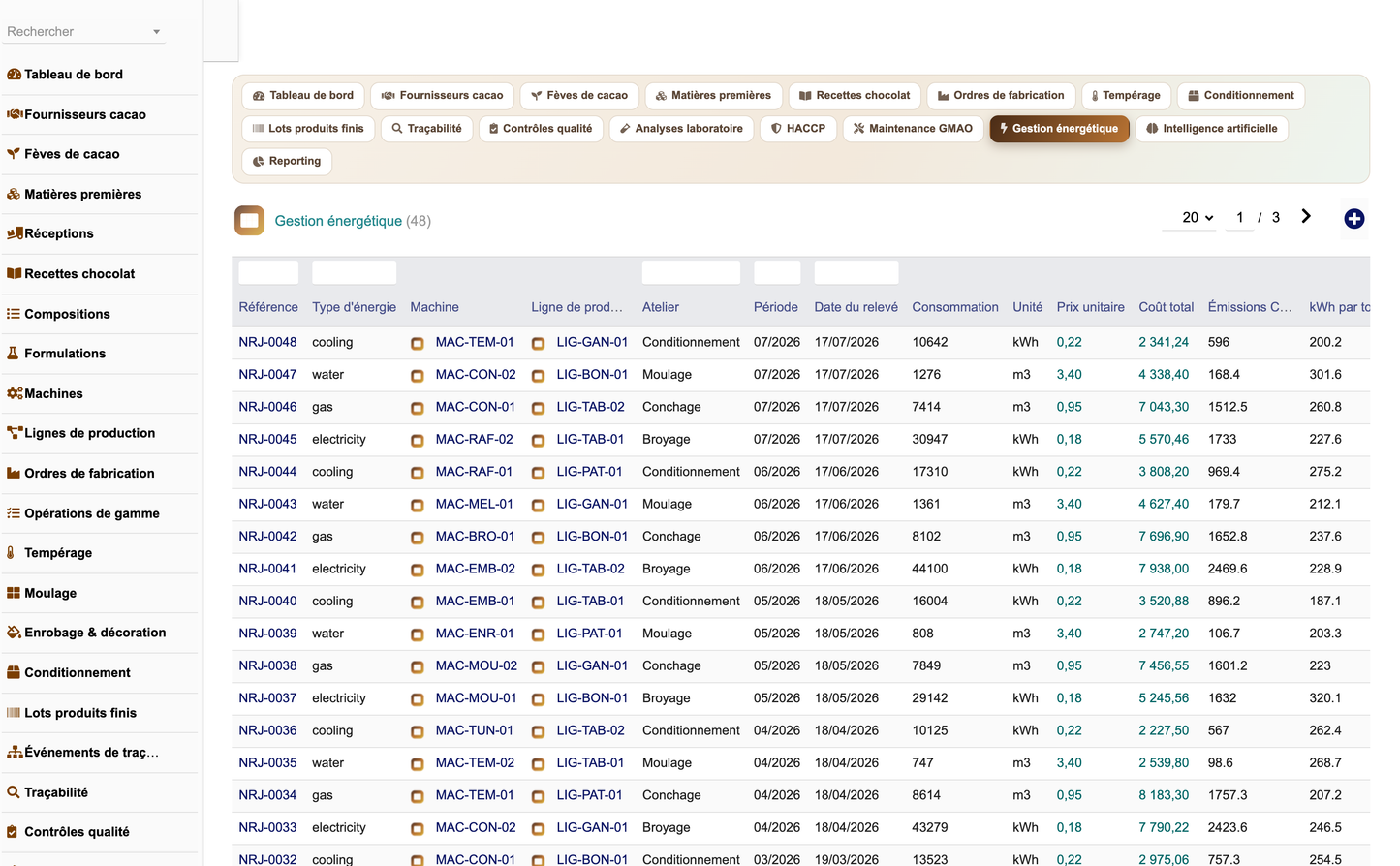This screenshot has height=866, width=1400.
Task: Click the Fèves de cacao sidebar icon
Action: click(14, 154)
